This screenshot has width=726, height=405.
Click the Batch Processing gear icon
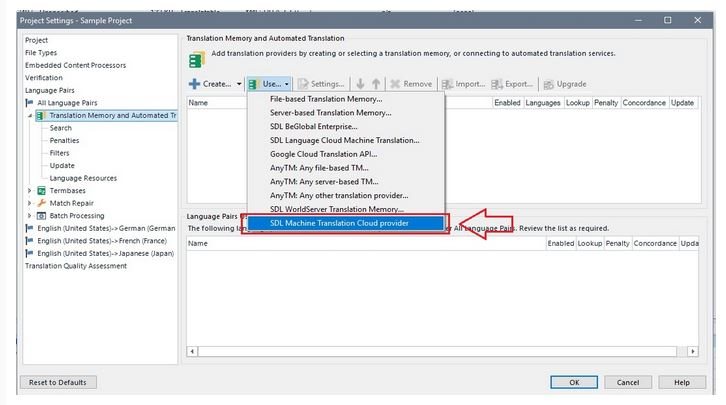click(41, 216)
